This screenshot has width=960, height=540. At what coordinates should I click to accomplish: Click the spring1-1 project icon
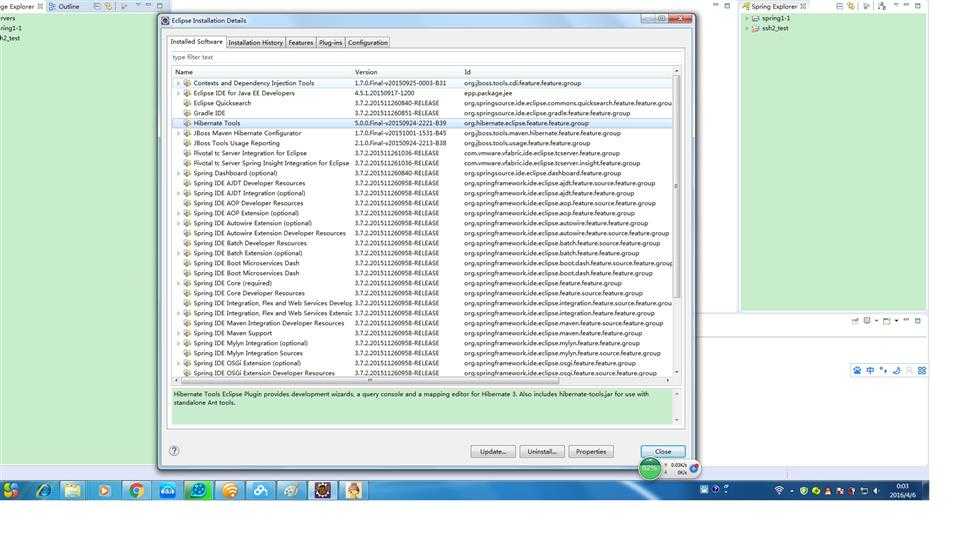click(756, 18)
